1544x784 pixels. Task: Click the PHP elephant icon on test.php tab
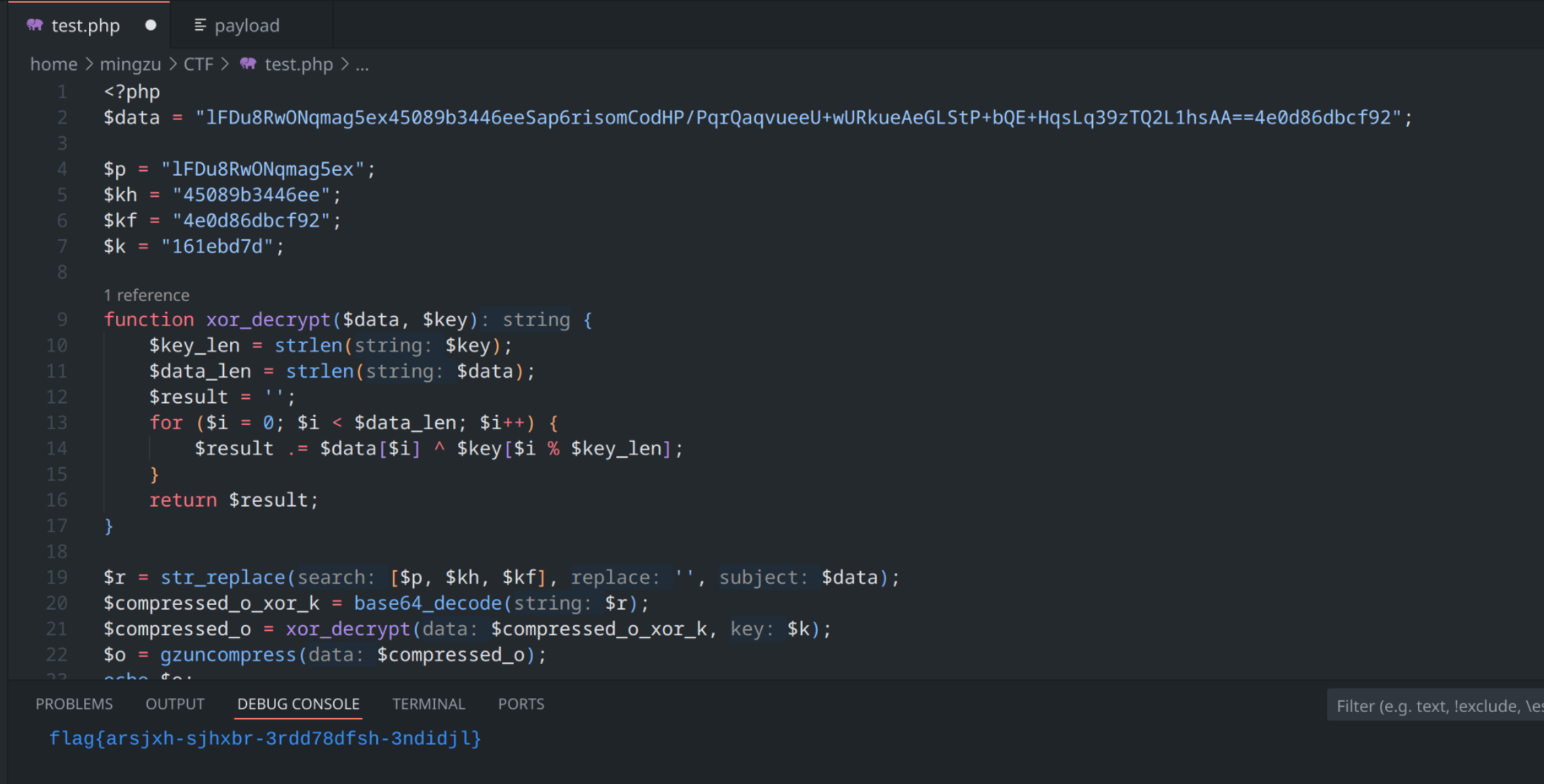35,25
